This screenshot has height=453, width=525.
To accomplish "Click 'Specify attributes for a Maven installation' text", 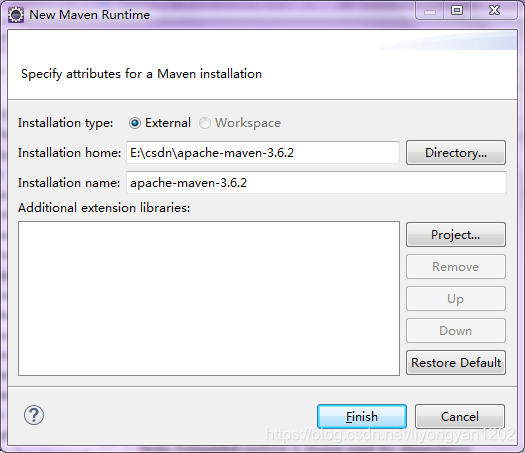I will pos(141,74).
